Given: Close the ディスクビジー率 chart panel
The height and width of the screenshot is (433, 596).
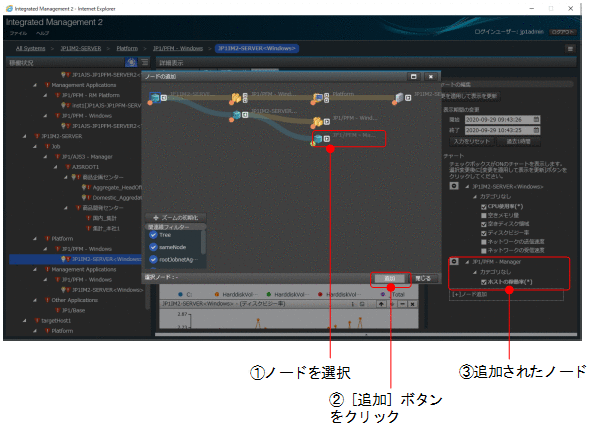Looking at the screenshot, I should click(x=412, y=304).
